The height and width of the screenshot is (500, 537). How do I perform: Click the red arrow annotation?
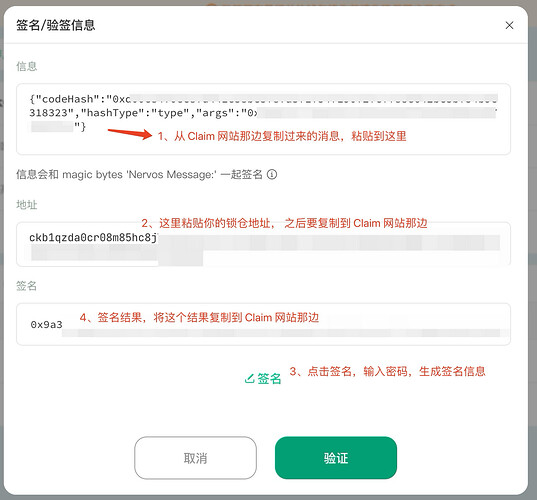(x=130, y=133)
